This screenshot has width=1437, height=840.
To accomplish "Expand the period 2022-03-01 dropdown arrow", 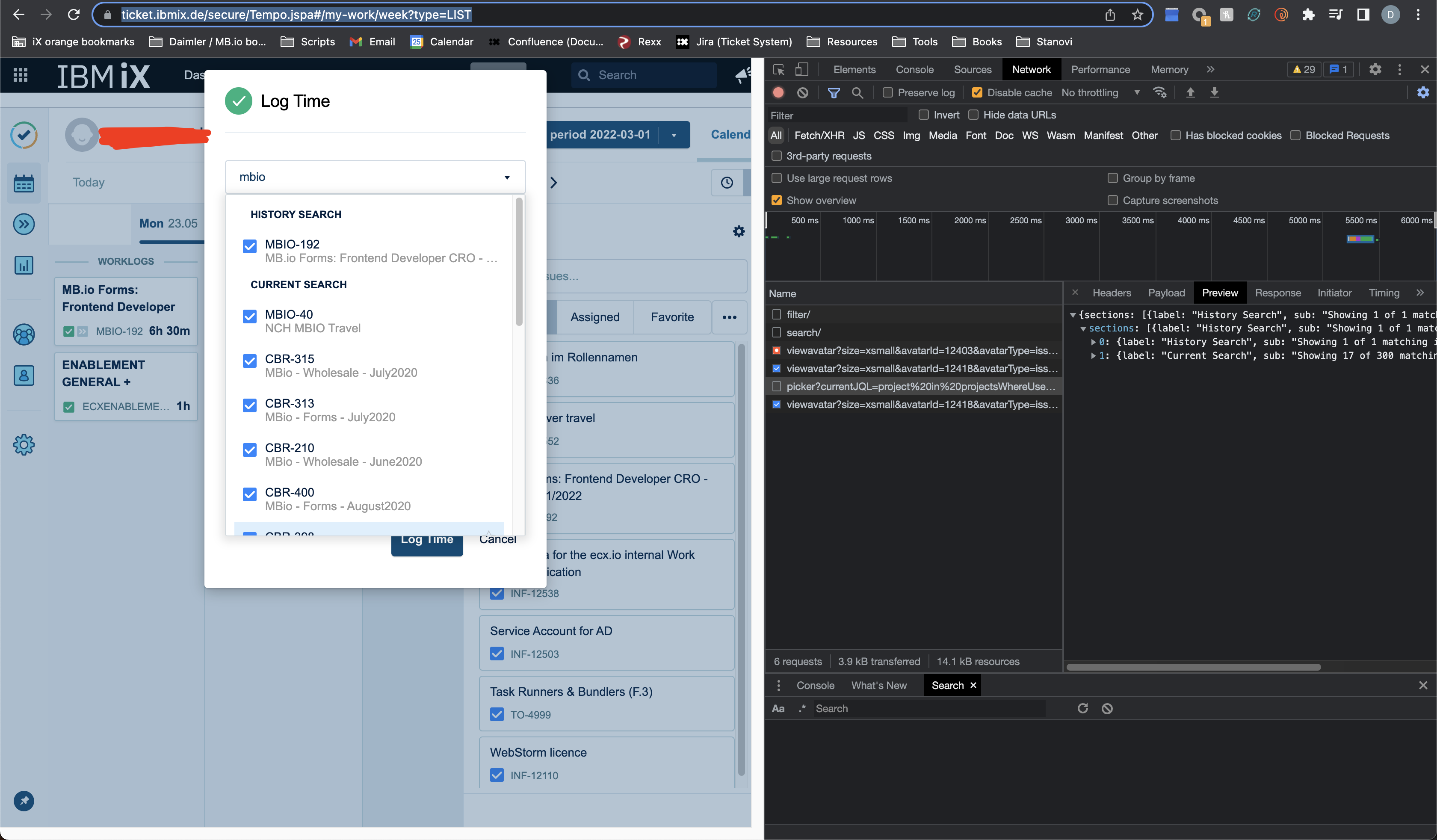I will [674, 135].
